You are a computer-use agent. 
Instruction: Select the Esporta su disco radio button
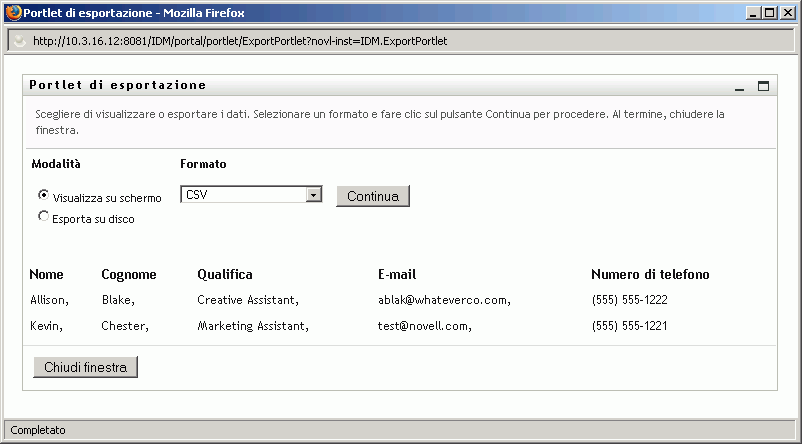pos(43,216)
